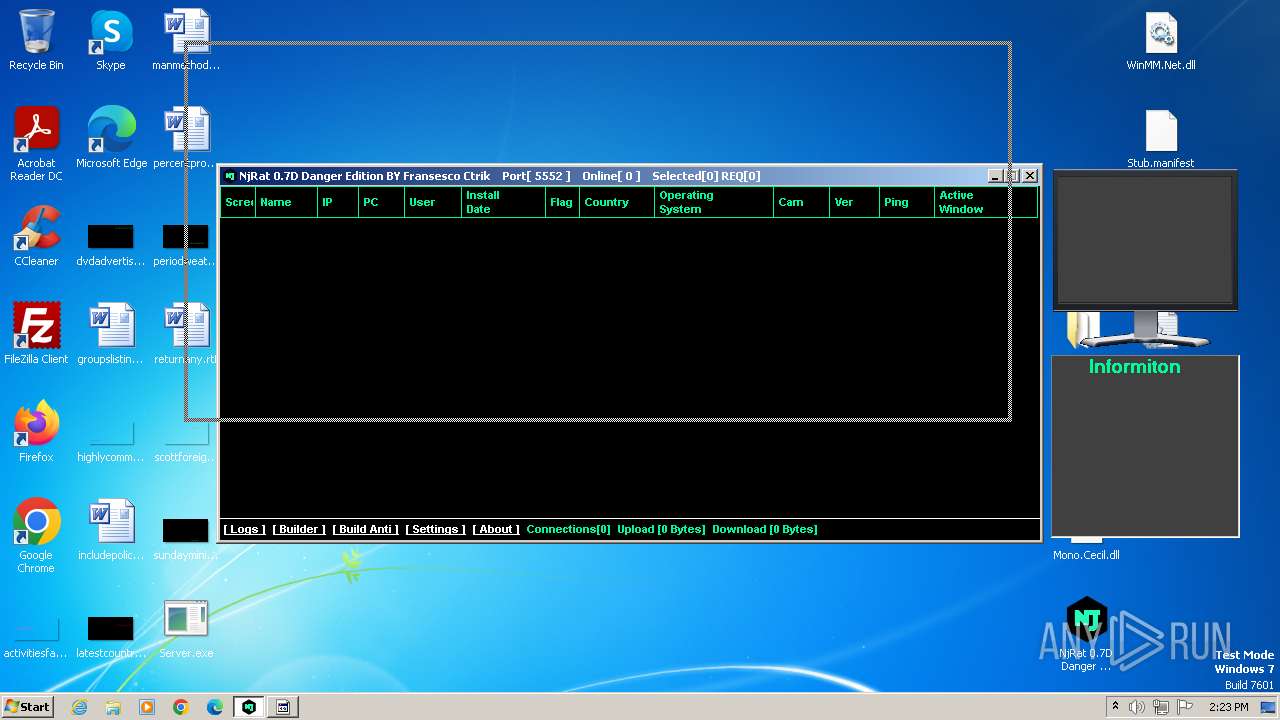This screenshot has height=720, width=1280.
Task: Open FileZilla Client desktop icon
Action: (36, 334)
